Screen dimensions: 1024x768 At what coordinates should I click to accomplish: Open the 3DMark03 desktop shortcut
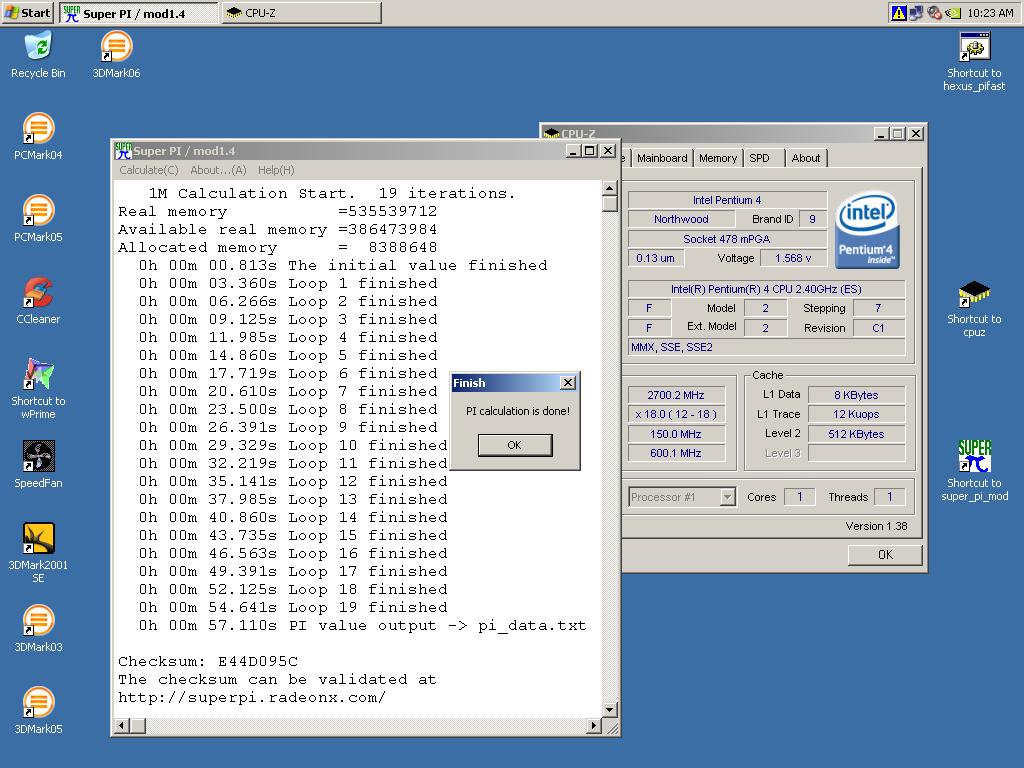coord(38,628)
